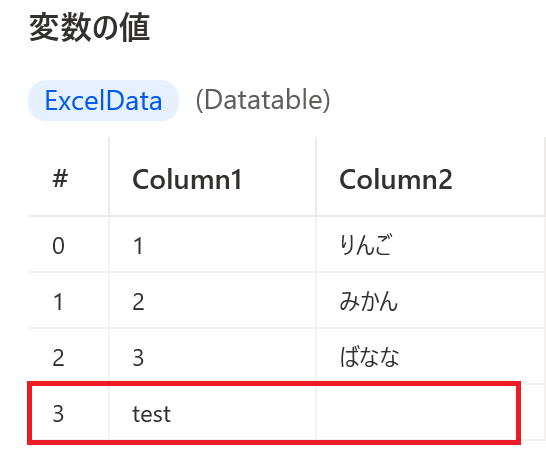546x453 pixels.
Task: Click Column1 cell with value 2
Action: tap(213, 300)
